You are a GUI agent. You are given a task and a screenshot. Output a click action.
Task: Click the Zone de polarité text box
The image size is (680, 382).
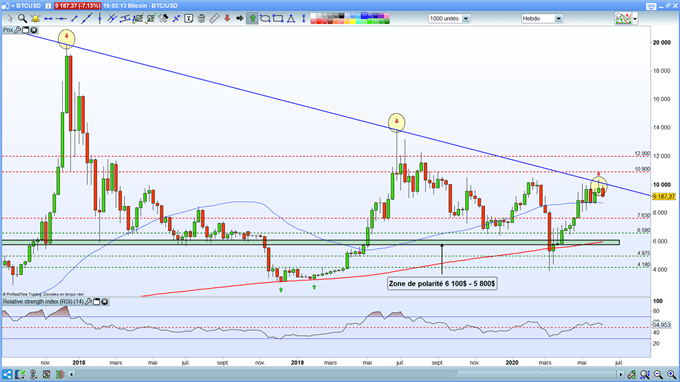tap(442, 284)
